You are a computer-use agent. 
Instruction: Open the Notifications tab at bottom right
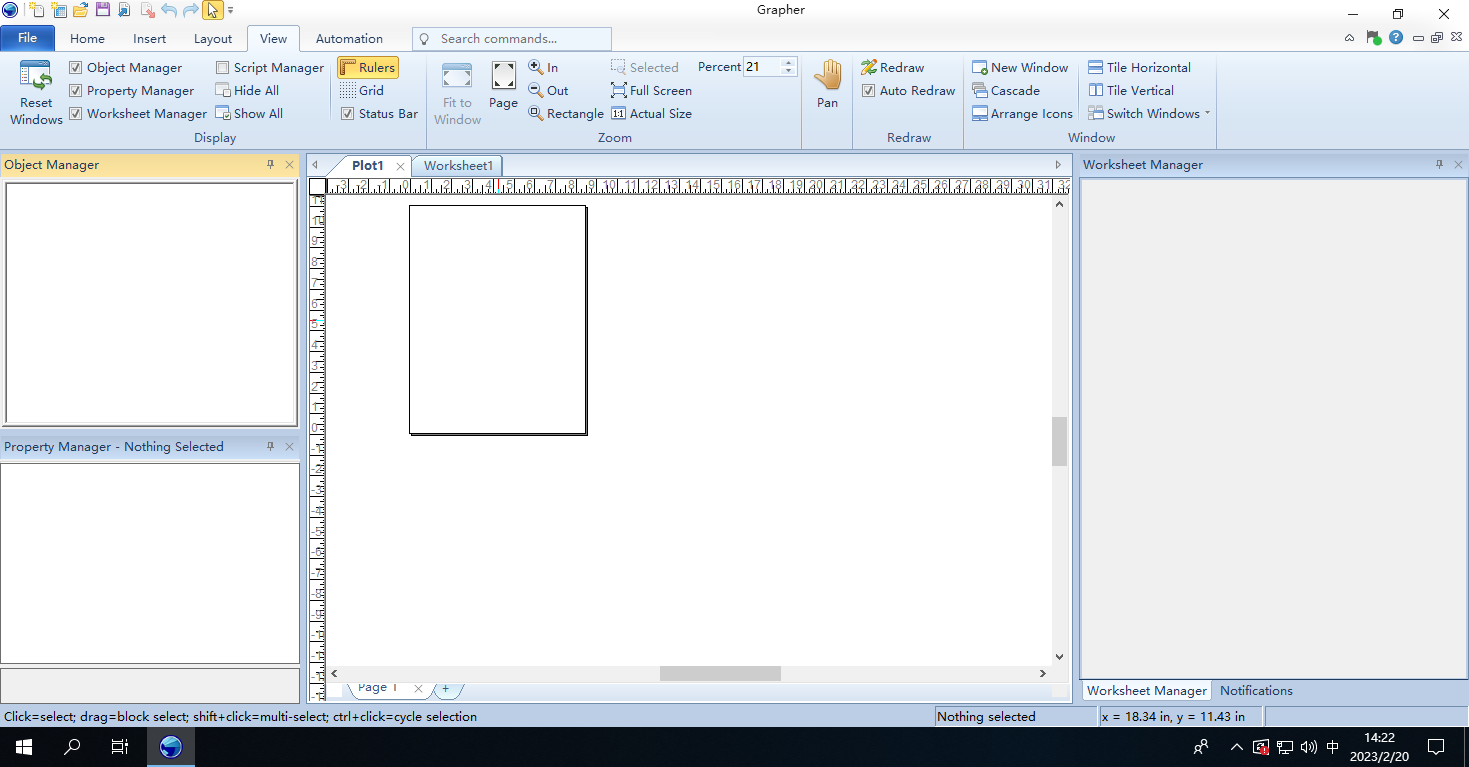[1256, 690]
